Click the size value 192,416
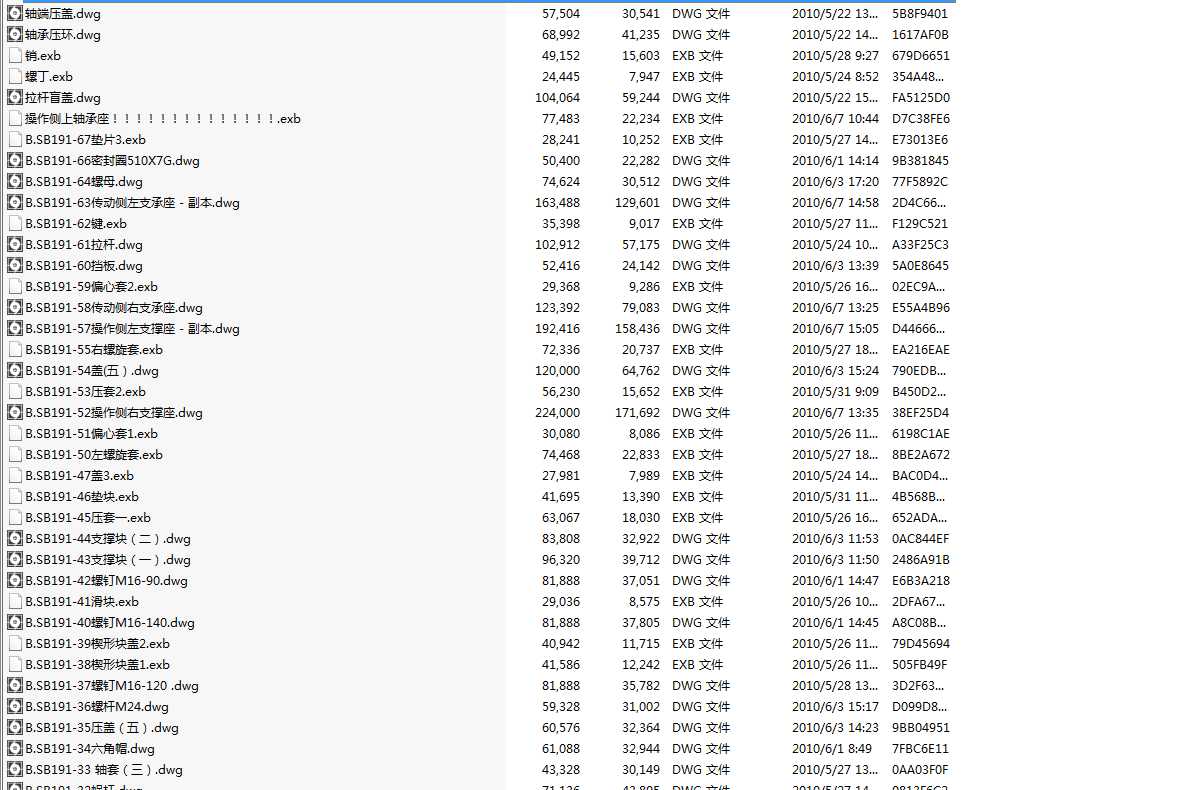 coord(557,329)
